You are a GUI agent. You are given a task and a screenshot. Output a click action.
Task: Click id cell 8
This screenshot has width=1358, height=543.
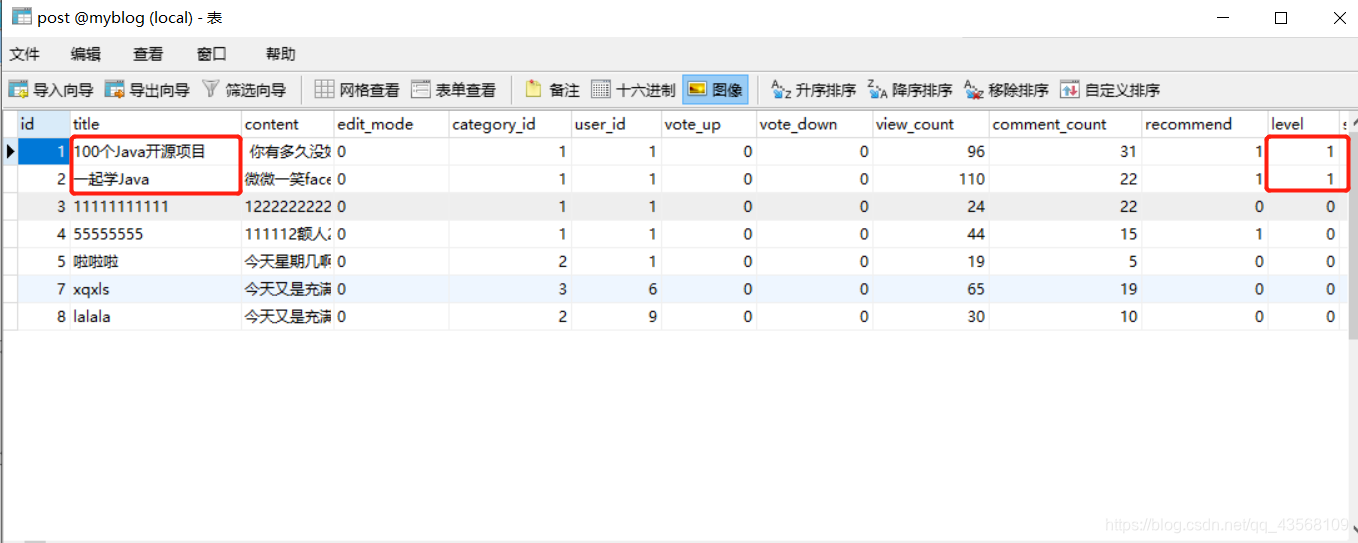[43, 316]
